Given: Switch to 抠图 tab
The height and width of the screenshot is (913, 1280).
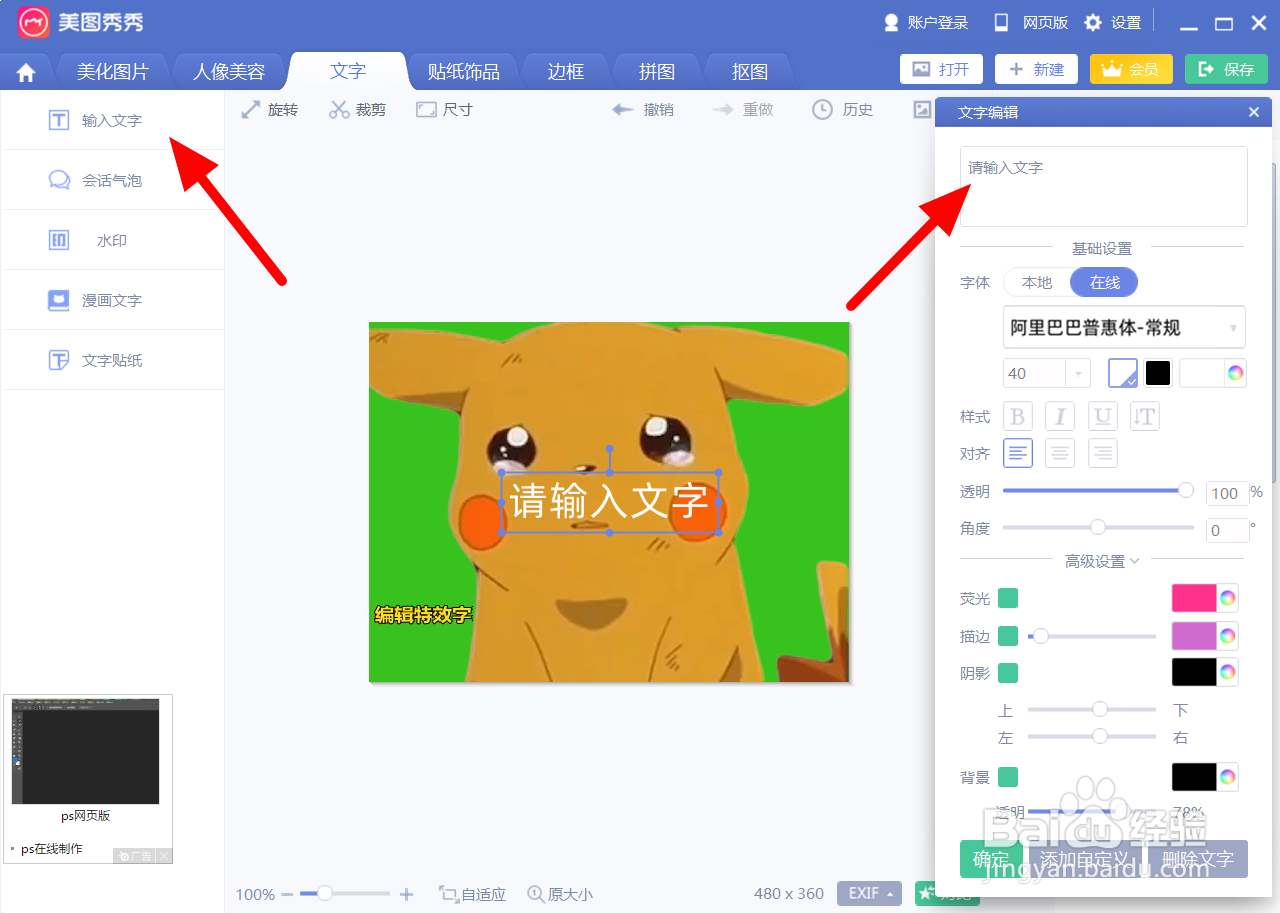Looking at the screenshot, I should pos(750,72).
